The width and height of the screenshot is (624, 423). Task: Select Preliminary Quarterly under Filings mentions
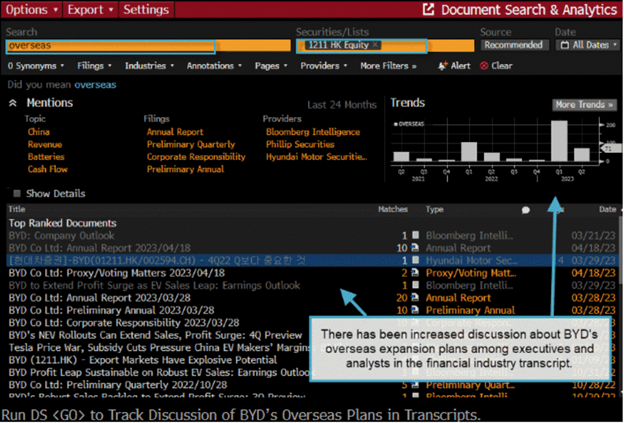click(x=191, y=144)
